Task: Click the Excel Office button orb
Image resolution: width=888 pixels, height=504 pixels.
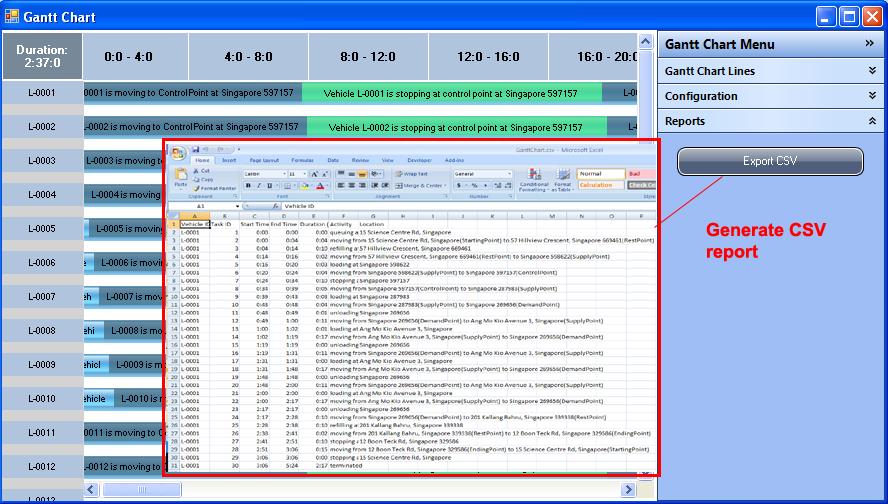Action: point(177,153)
